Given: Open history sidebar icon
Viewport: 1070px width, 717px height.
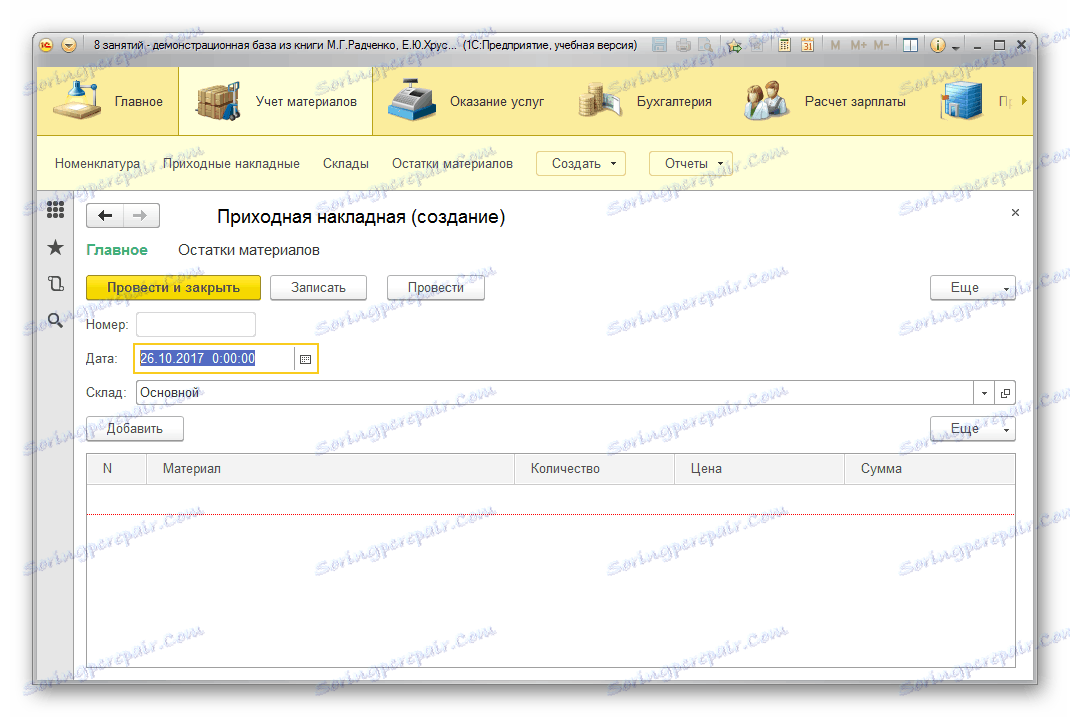Looking at the screenshot, I should (55, 284).
